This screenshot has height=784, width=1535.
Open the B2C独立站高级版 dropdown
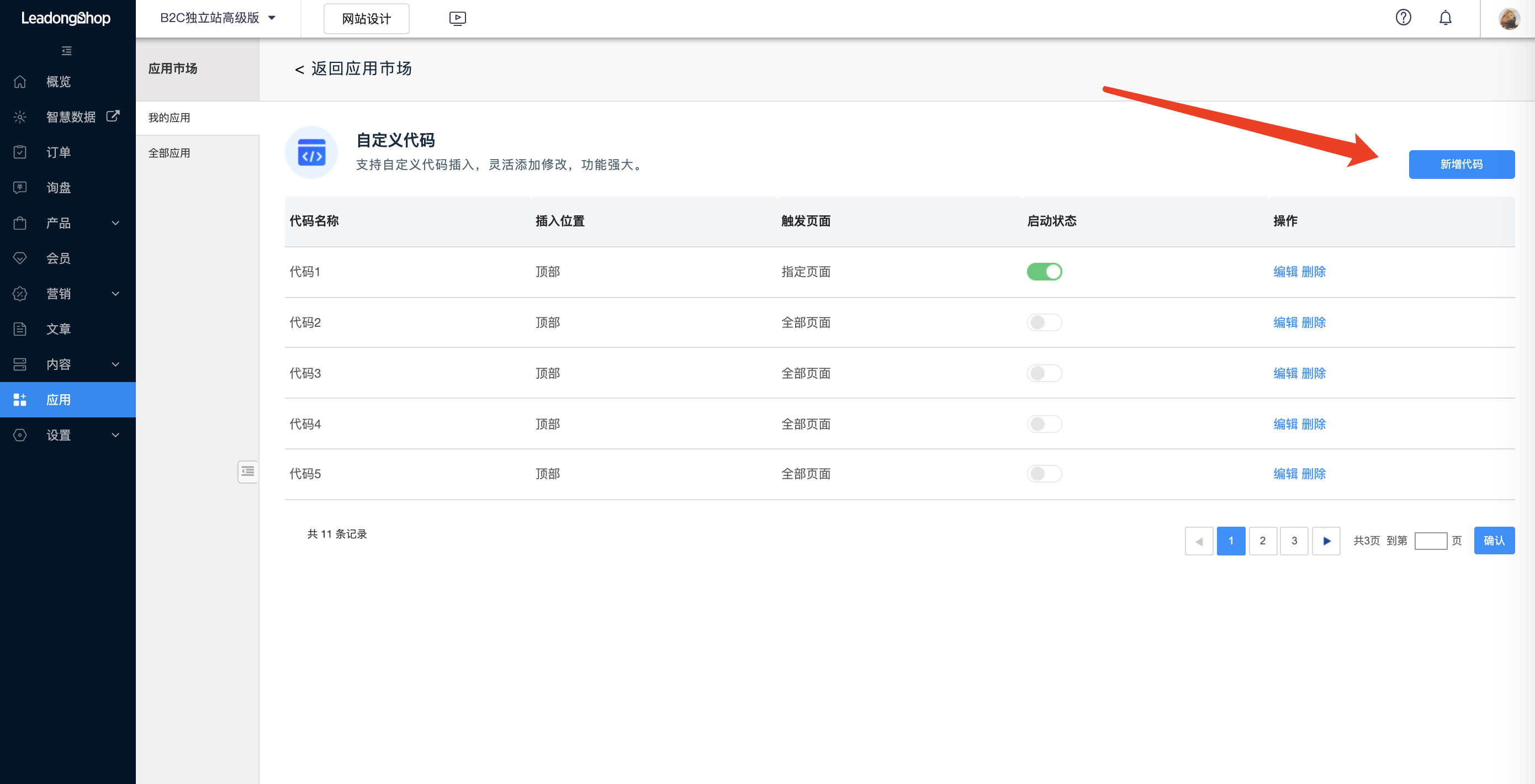point(218,18)
